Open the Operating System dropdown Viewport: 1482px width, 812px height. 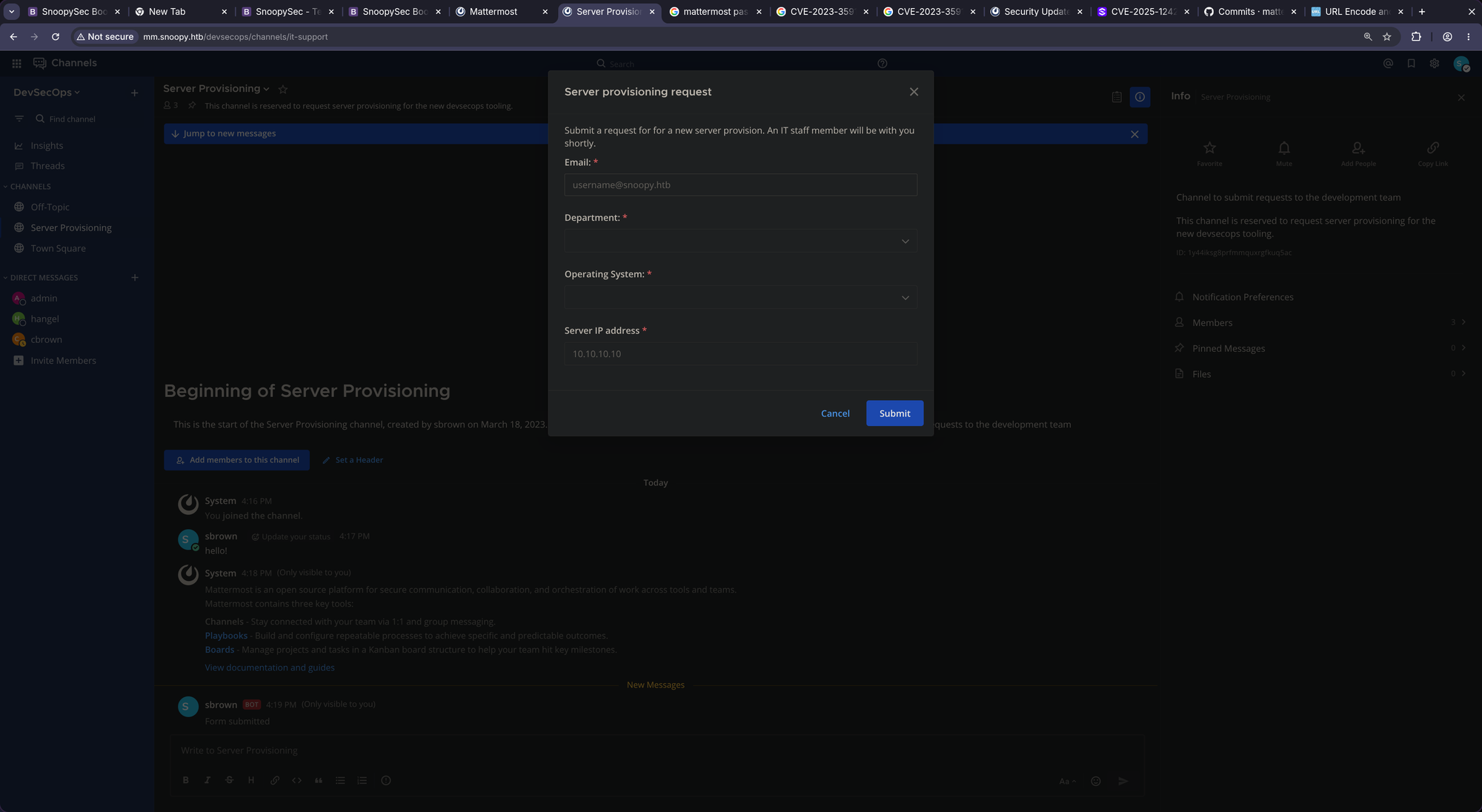coord(740,298)
